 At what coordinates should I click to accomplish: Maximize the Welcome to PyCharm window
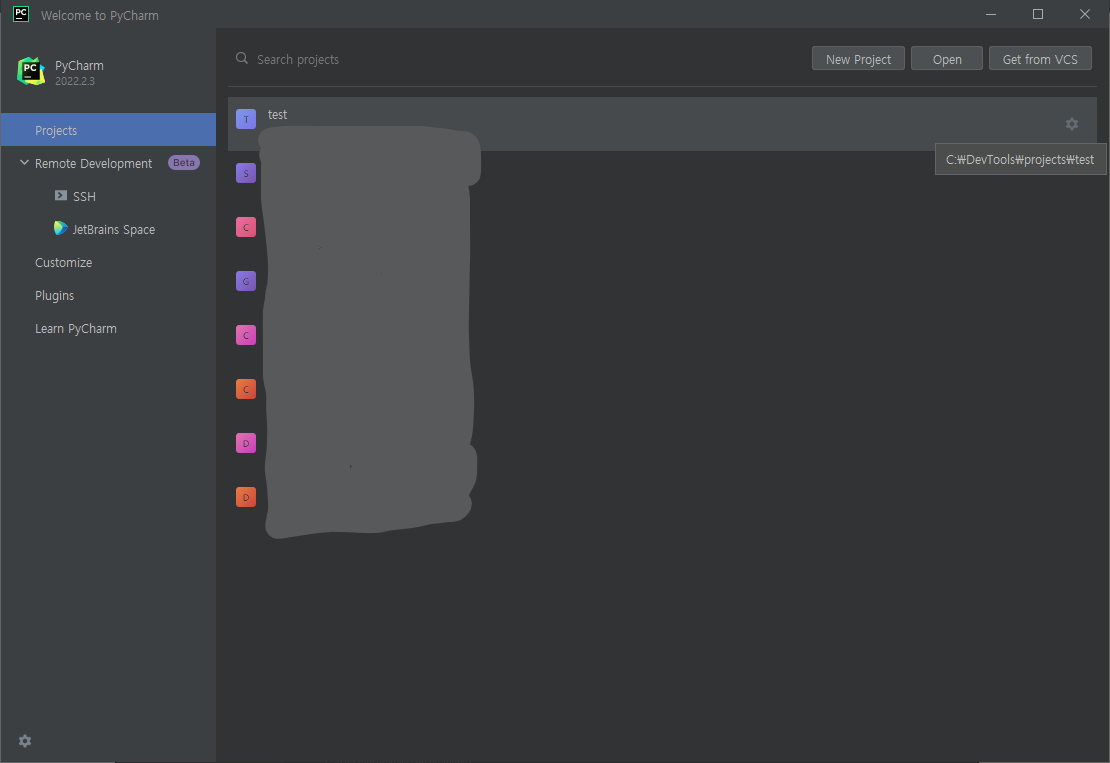coord(1038,14)
